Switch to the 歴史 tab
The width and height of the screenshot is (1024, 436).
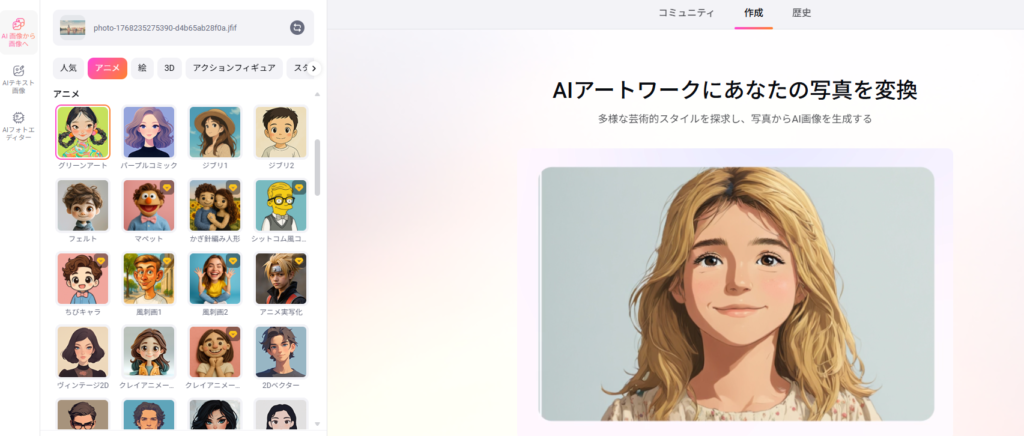pos(801,13)
